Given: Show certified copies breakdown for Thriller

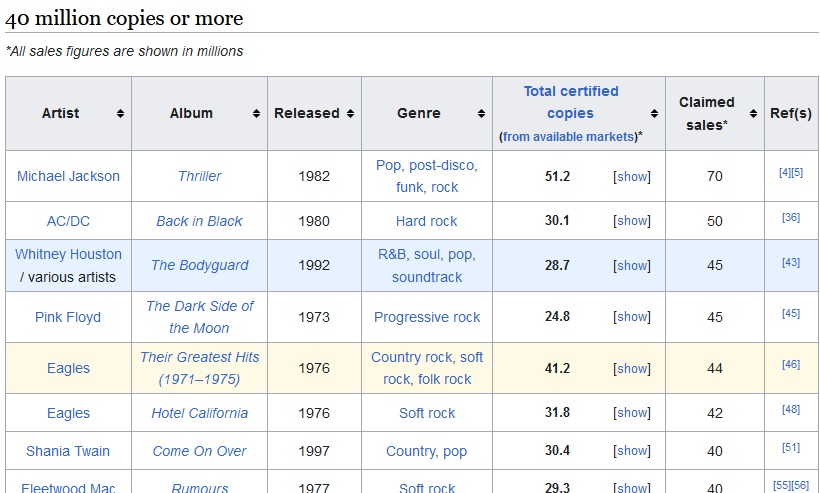Looking at the screenshot, I should [x=632, y=177].
